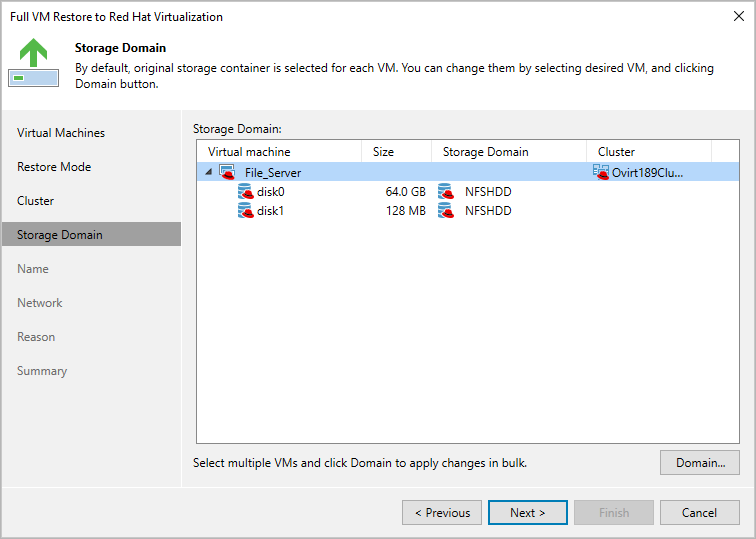Click the Next button
This screenshot has height=539, width=756.
click(x=527, y=512)
